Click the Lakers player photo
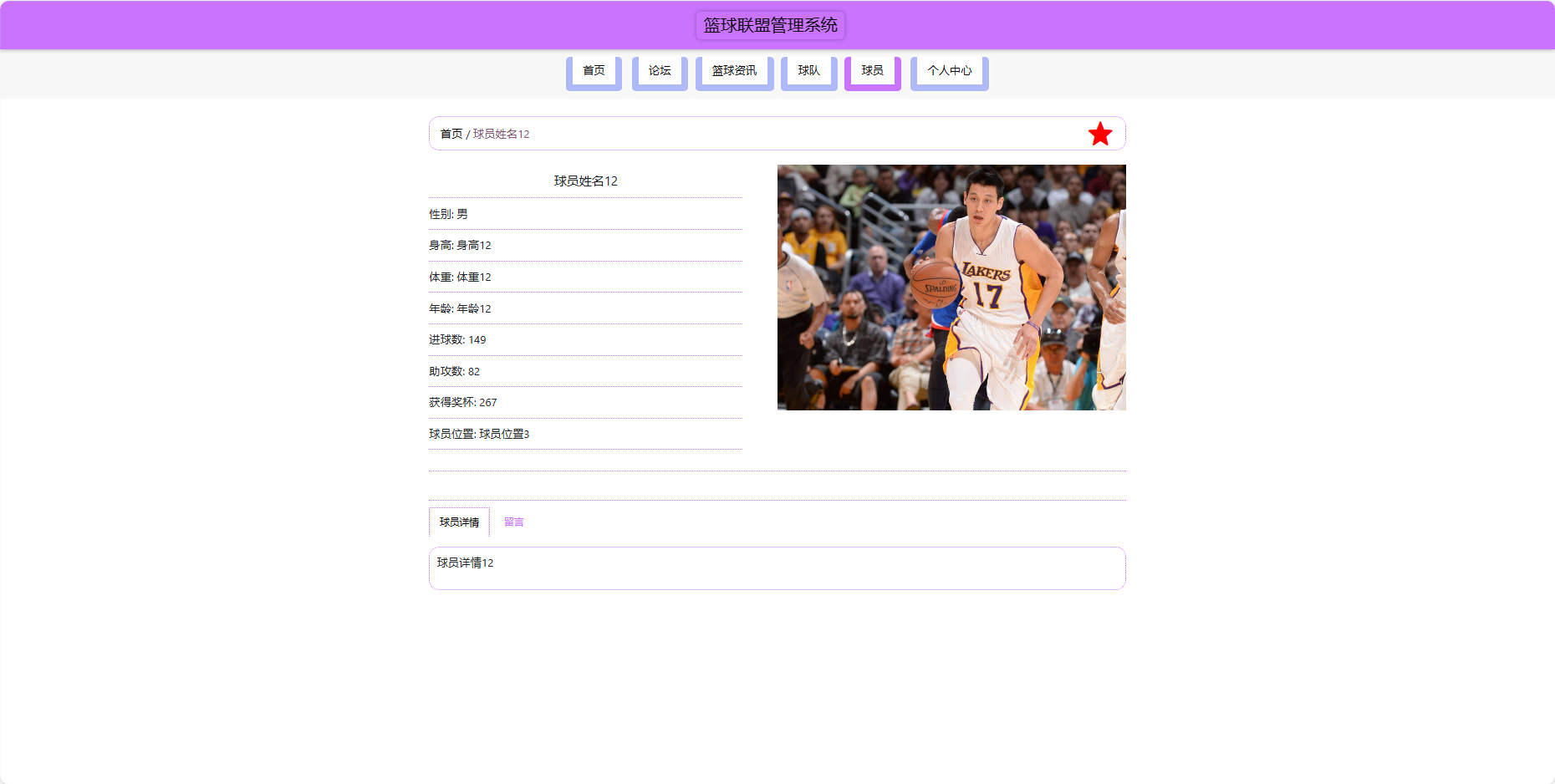Image resolution: width=1555 pixels, height=784 pixels. 951,288
